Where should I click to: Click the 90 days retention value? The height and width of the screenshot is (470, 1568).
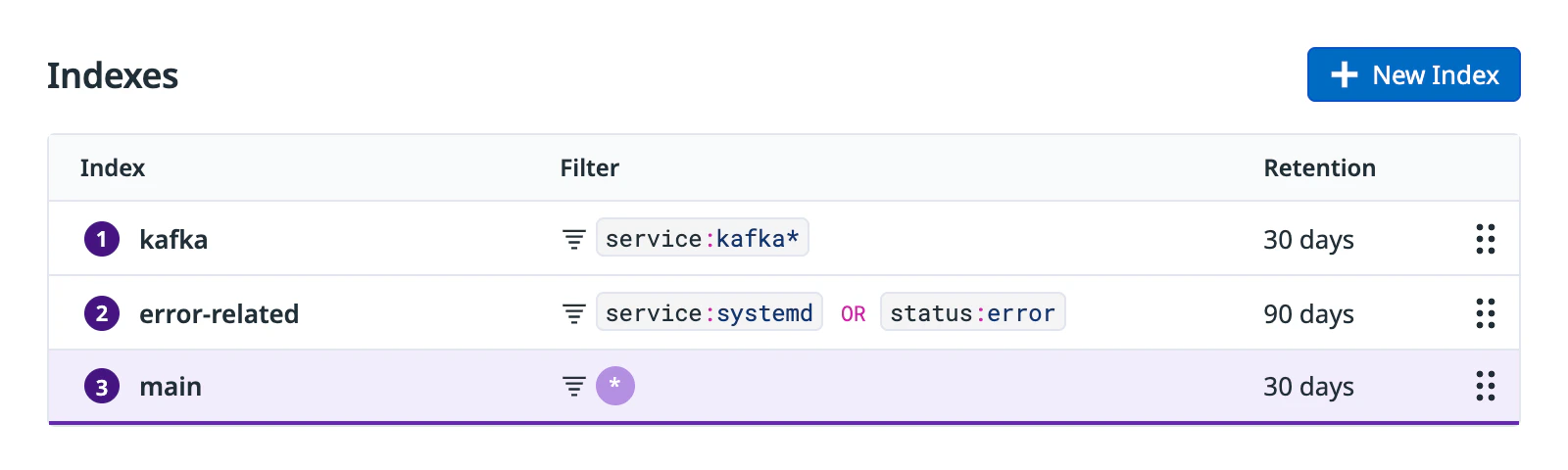coord(1308,314)
